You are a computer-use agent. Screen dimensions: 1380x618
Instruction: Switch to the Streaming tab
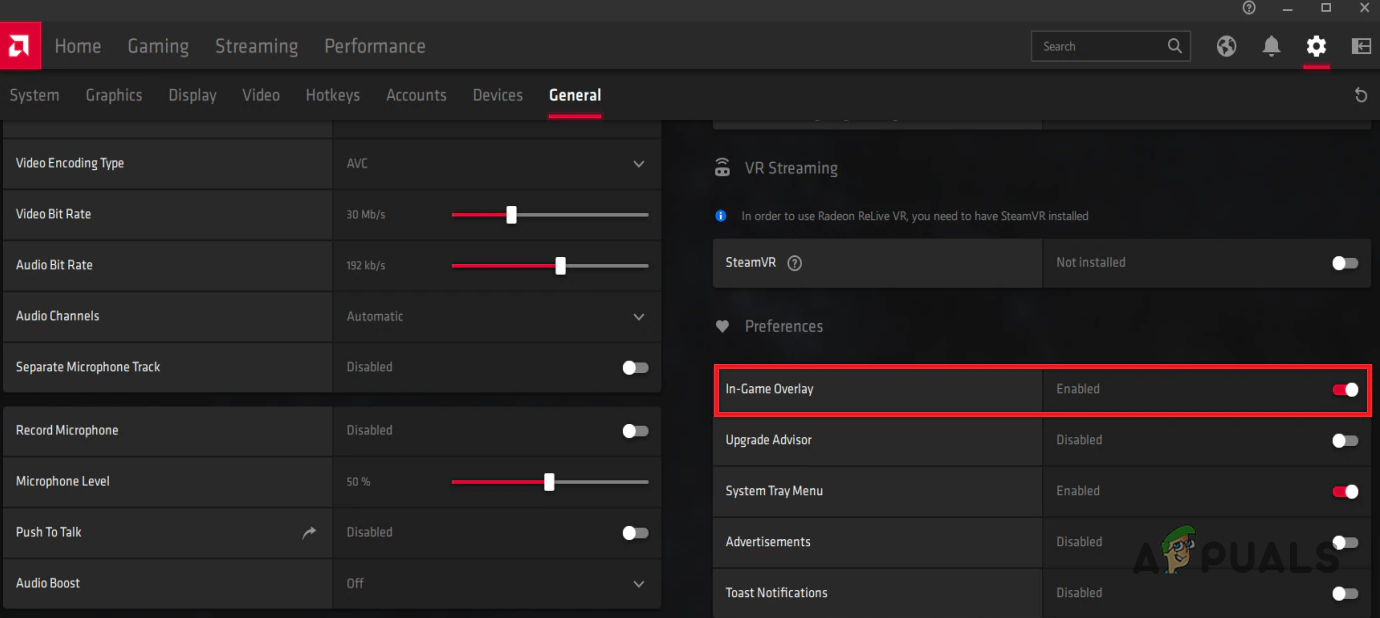(x=256, y=46)
